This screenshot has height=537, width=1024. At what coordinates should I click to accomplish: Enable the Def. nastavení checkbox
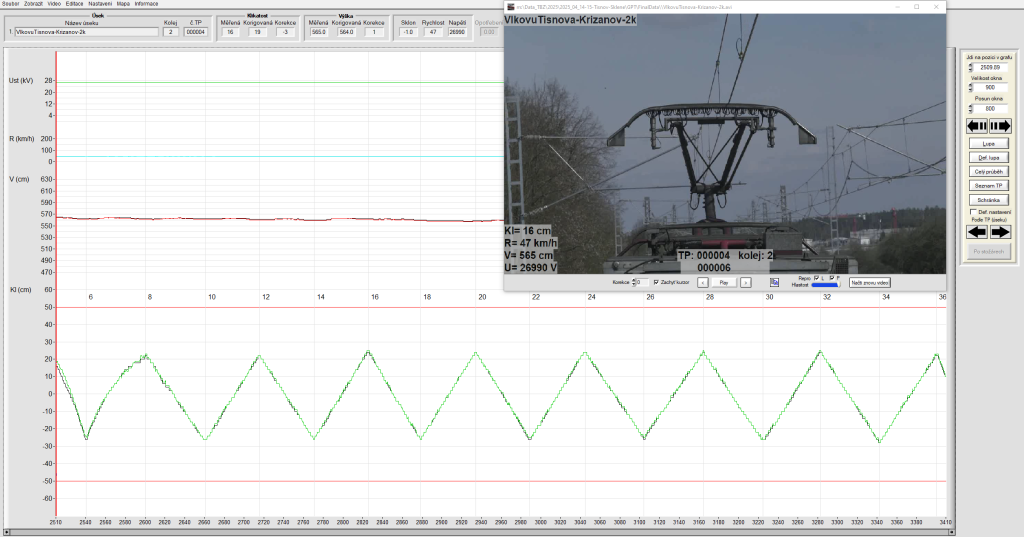coord(973,212)
